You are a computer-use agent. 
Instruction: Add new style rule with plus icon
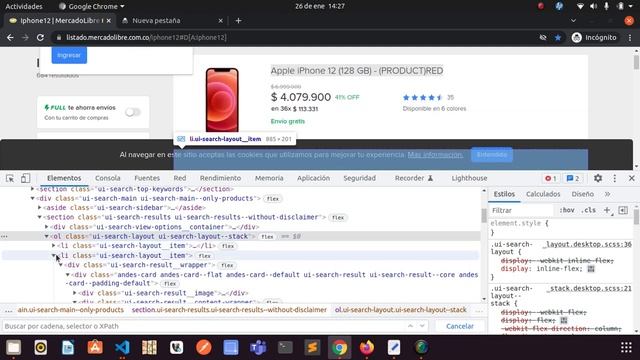pos(607,210)
